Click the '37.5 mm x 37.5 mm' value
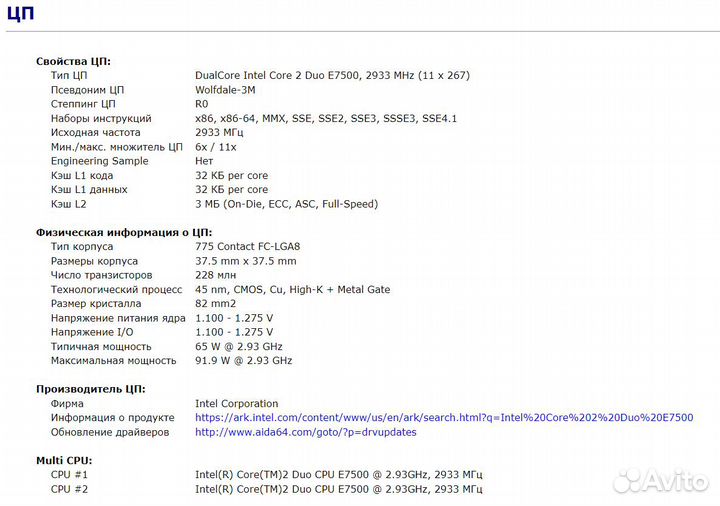The height and width of the screenshot is (506, 720). 246,261
